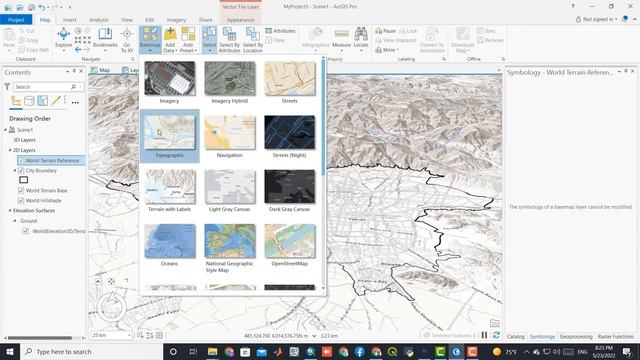Toggle World Terrain Base layer visibility
Screen dimensions: 640x360
[x=21, y=191]
